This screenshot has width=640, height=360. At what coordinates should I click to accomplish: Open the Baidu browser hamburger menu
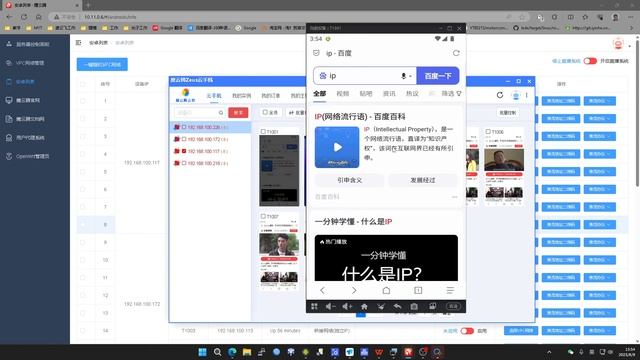tap(450, 290)
